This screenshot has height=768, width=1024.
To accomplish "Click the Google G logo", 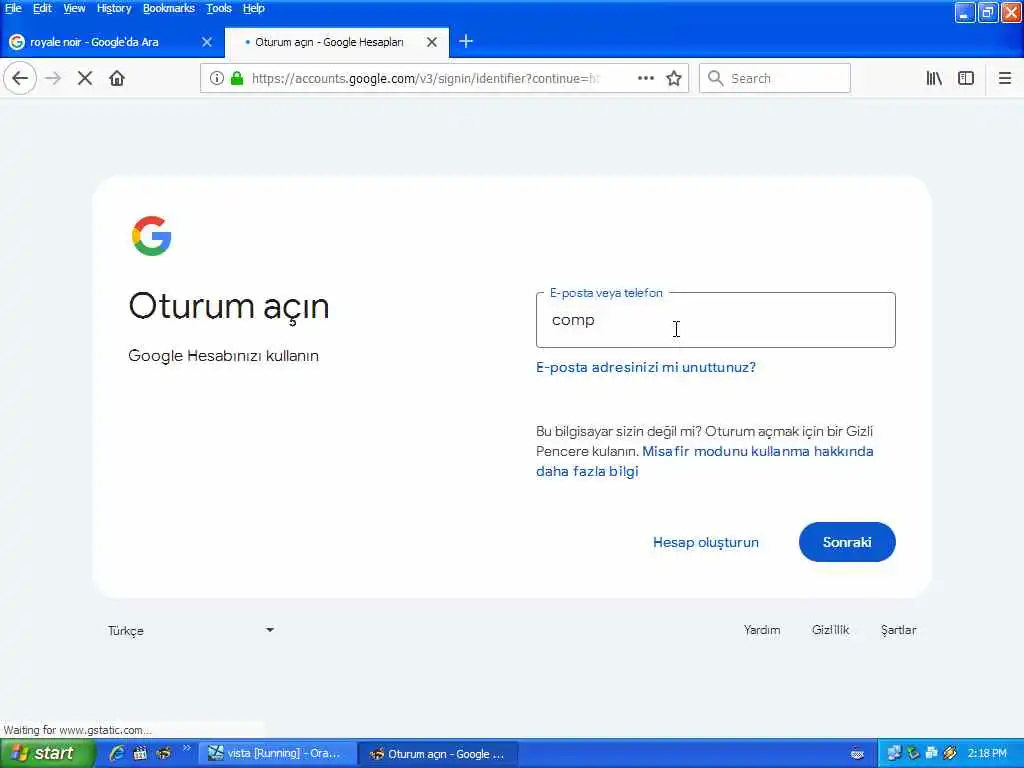I will (152, 236).
